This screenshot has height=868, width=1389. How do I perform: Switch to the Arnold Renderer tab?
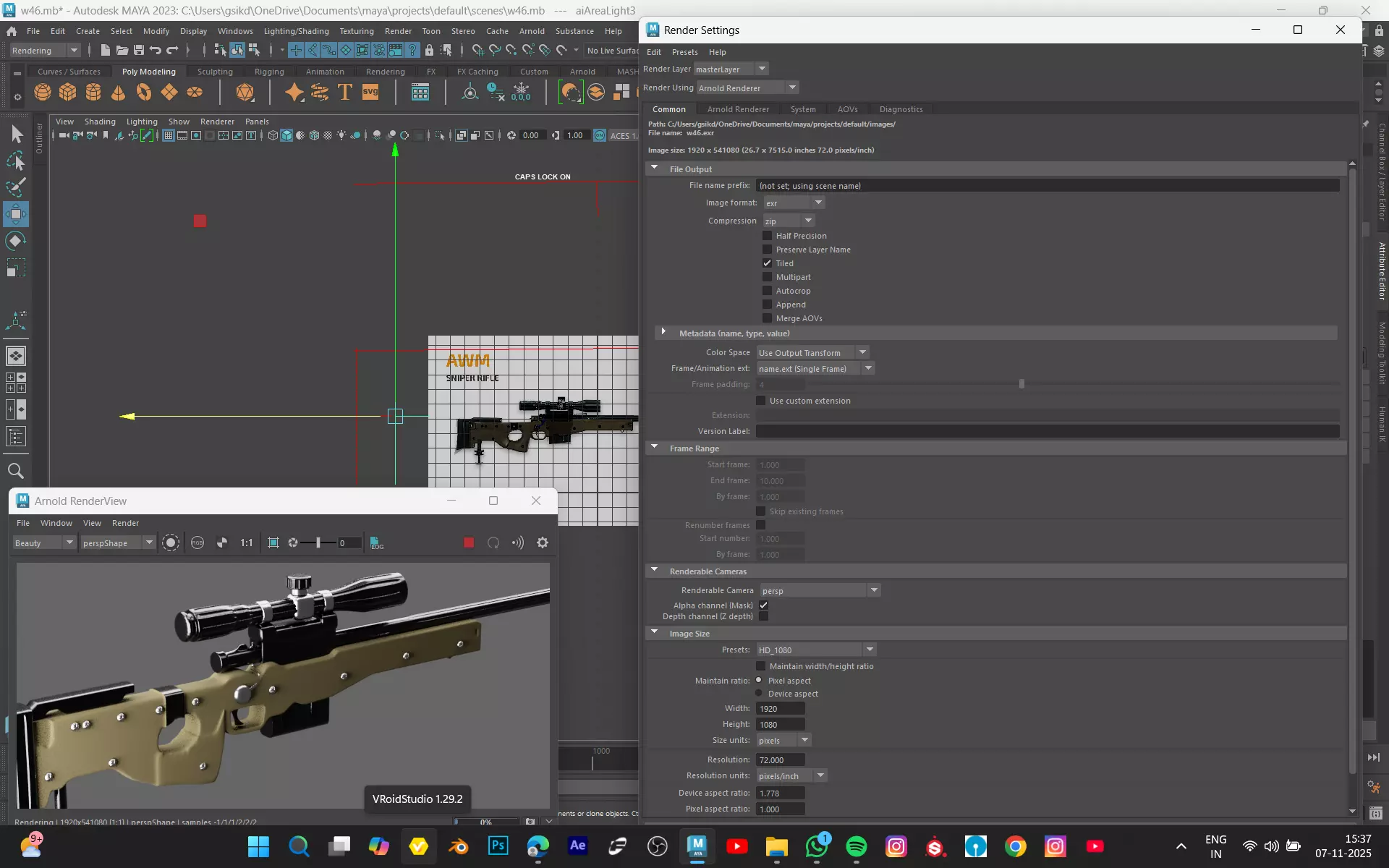(737, 109)
